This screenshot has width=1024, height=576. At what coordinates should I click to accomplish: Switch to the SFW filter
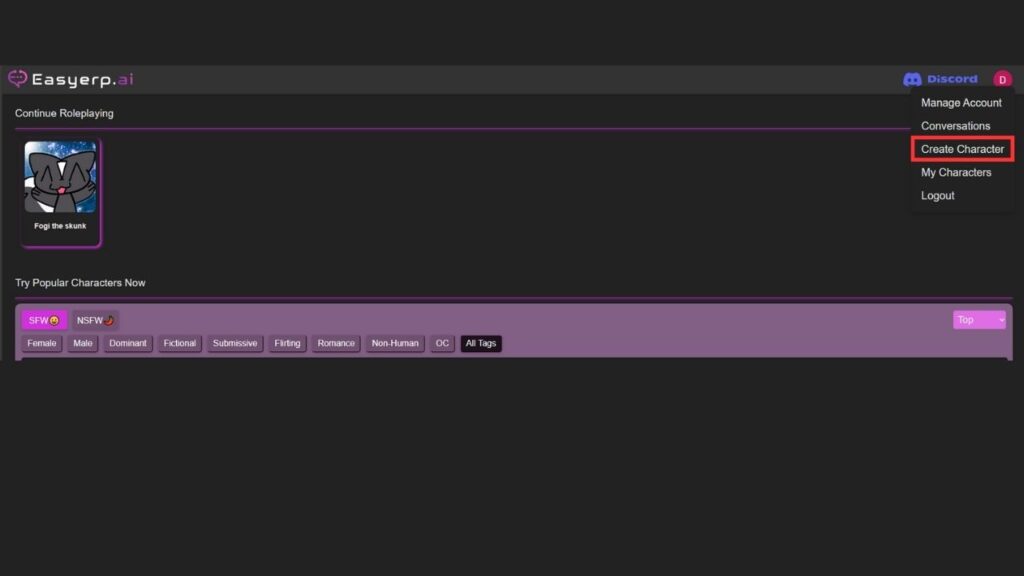[x=44, y=320]
